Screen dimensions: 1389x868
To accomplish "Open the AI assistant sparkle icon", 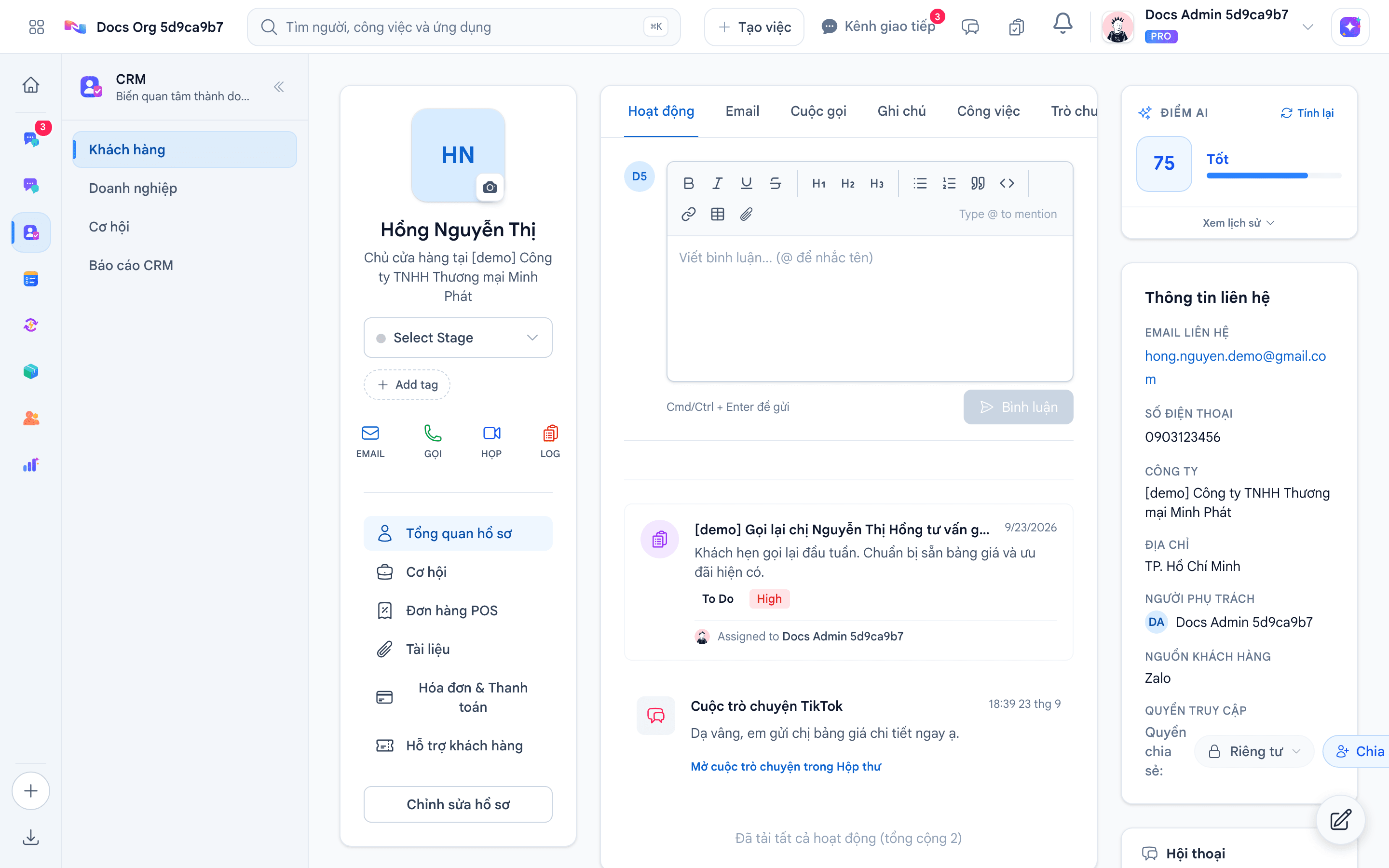I will pos(1350,27).
